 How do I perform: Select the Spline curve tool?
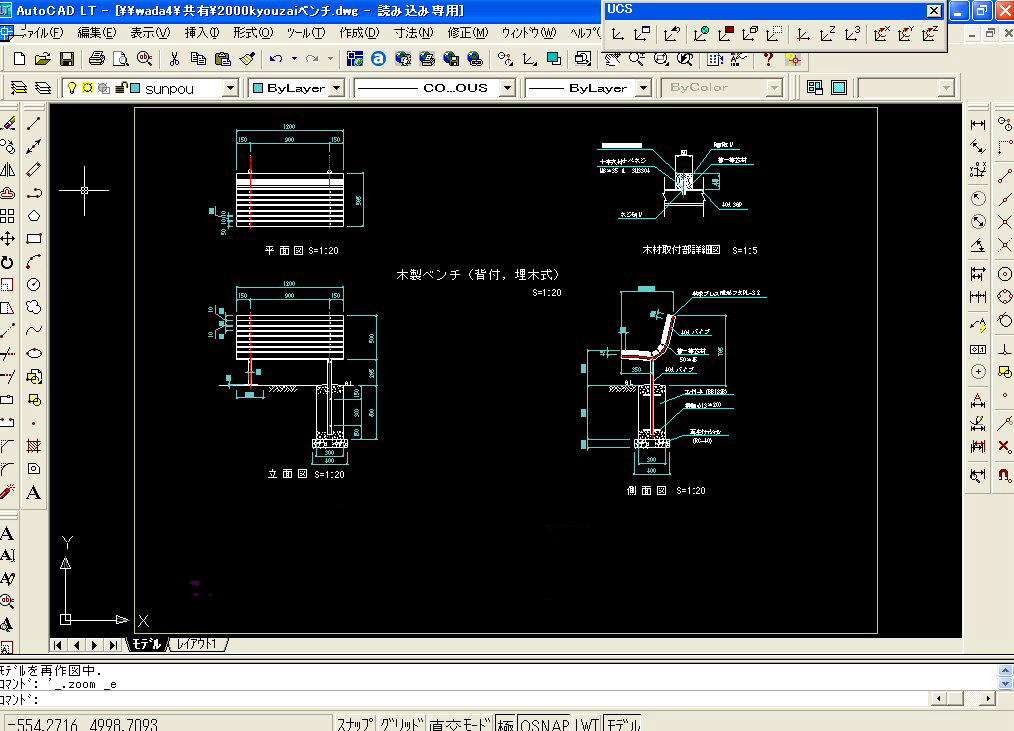click(x=34, y=331)
